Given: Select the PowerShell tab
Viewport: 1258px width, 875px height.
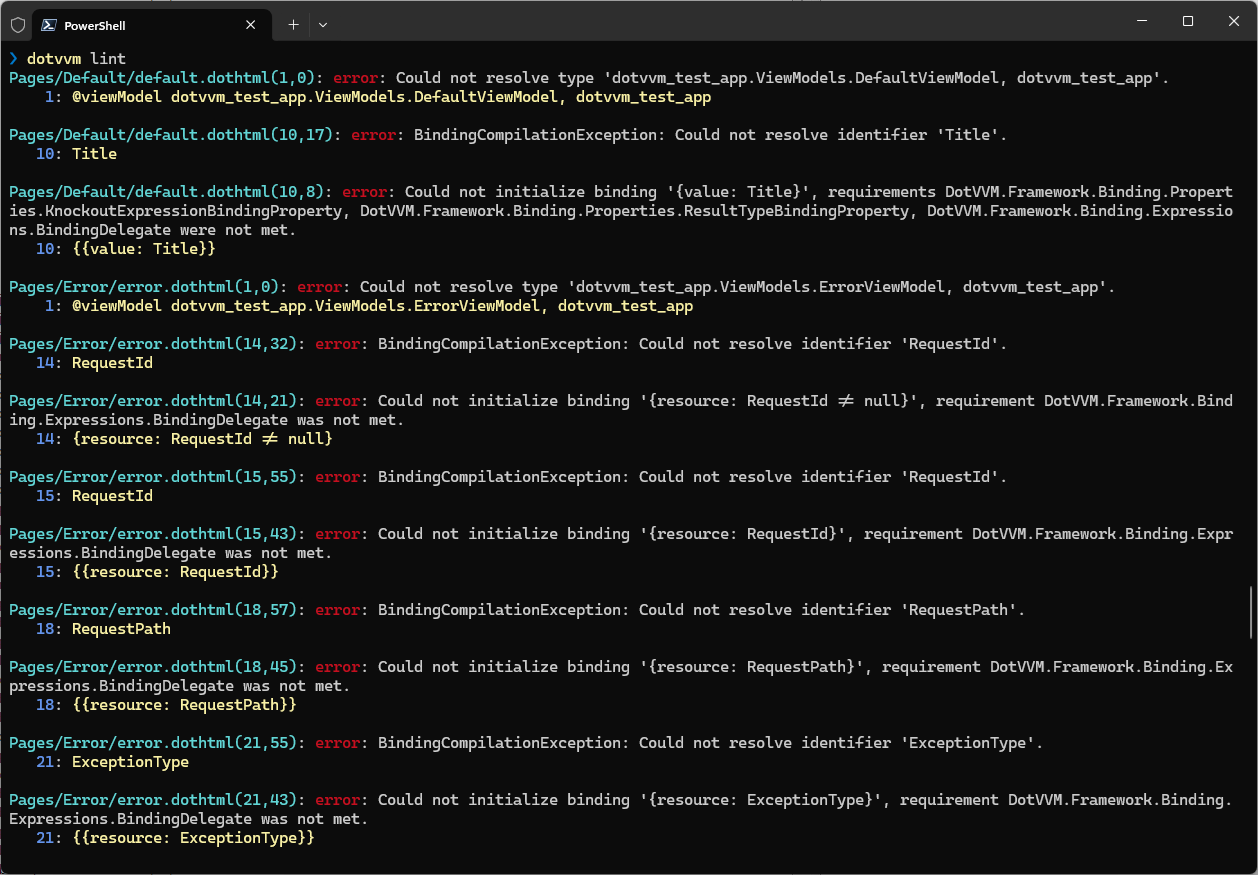Looking at the screenshot, I should (152, 25).
